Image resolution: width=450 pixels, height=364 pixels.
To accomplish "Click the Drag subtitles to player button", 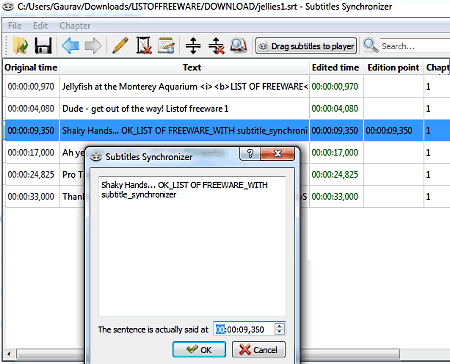I will (x=306, y=46).
